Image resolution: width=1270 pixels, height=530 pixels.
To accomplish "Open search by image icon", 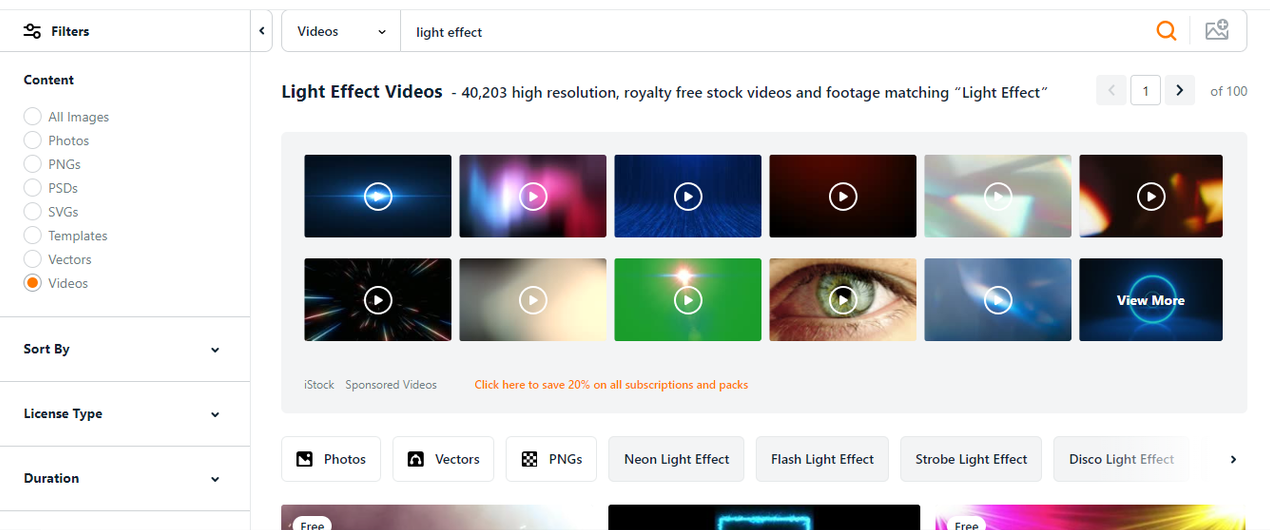I will [1217, 30].
